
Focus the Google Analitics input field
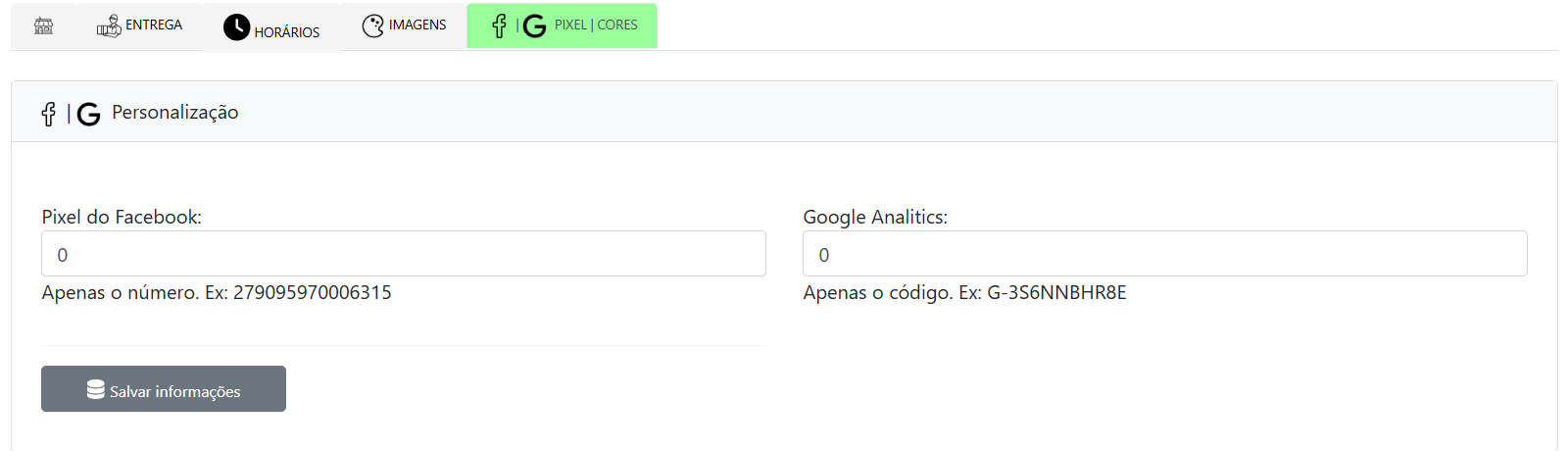[1164, 254]
